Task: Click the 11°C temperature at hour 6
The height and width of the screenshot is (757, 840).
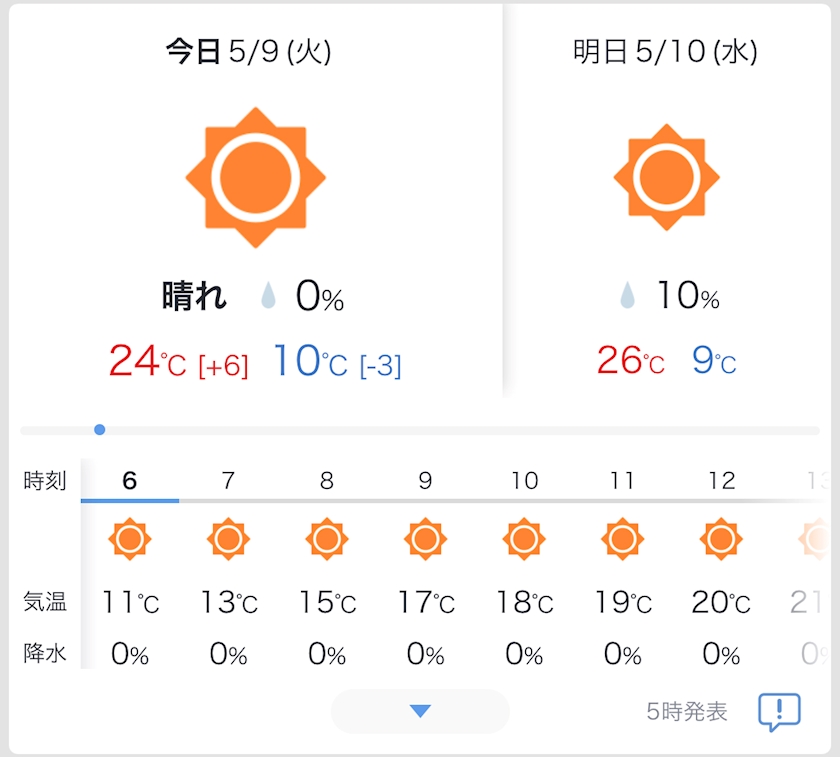Action: click(130, 602)
